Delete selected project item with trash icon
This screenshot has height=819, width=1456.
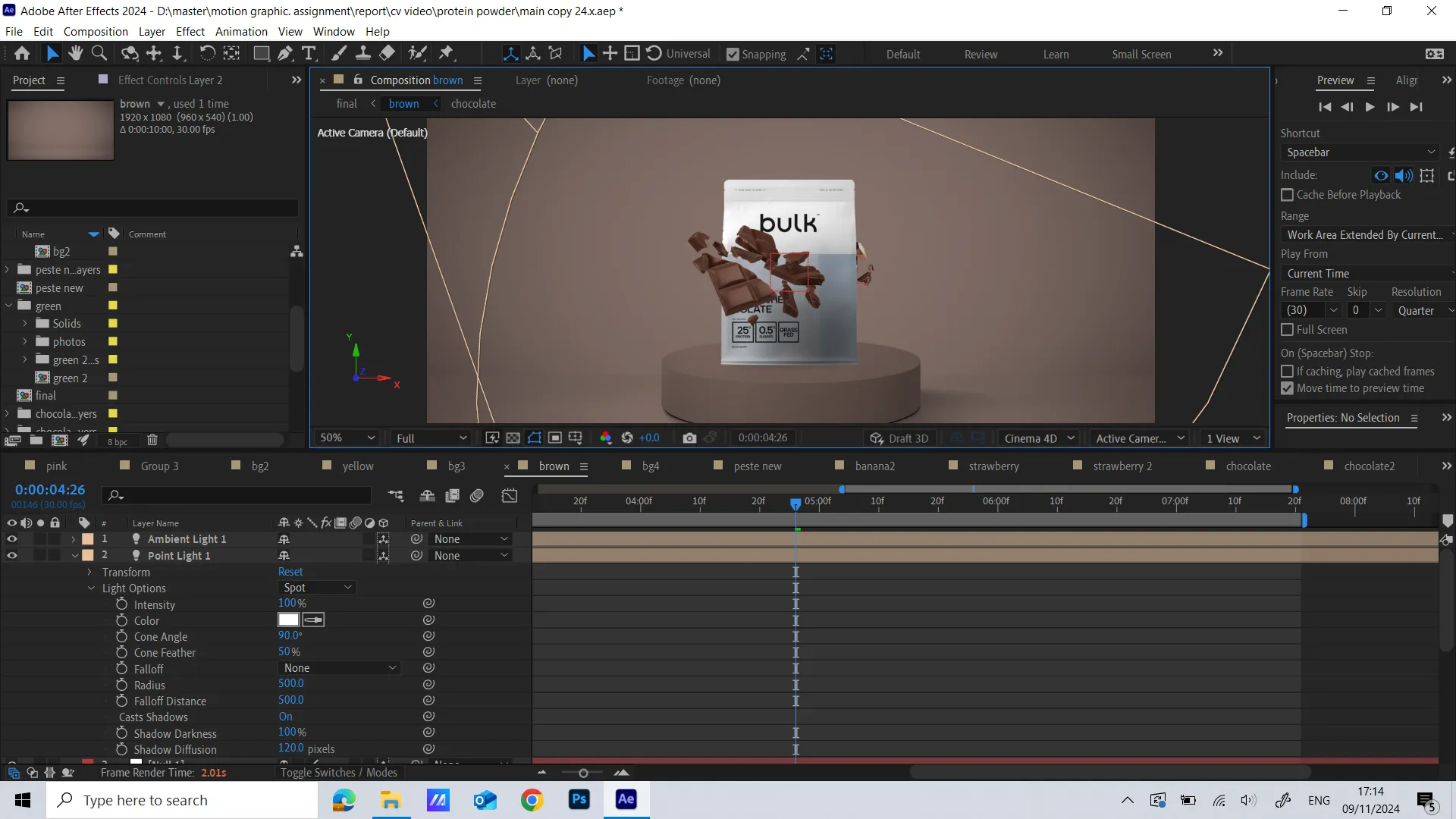152,440
